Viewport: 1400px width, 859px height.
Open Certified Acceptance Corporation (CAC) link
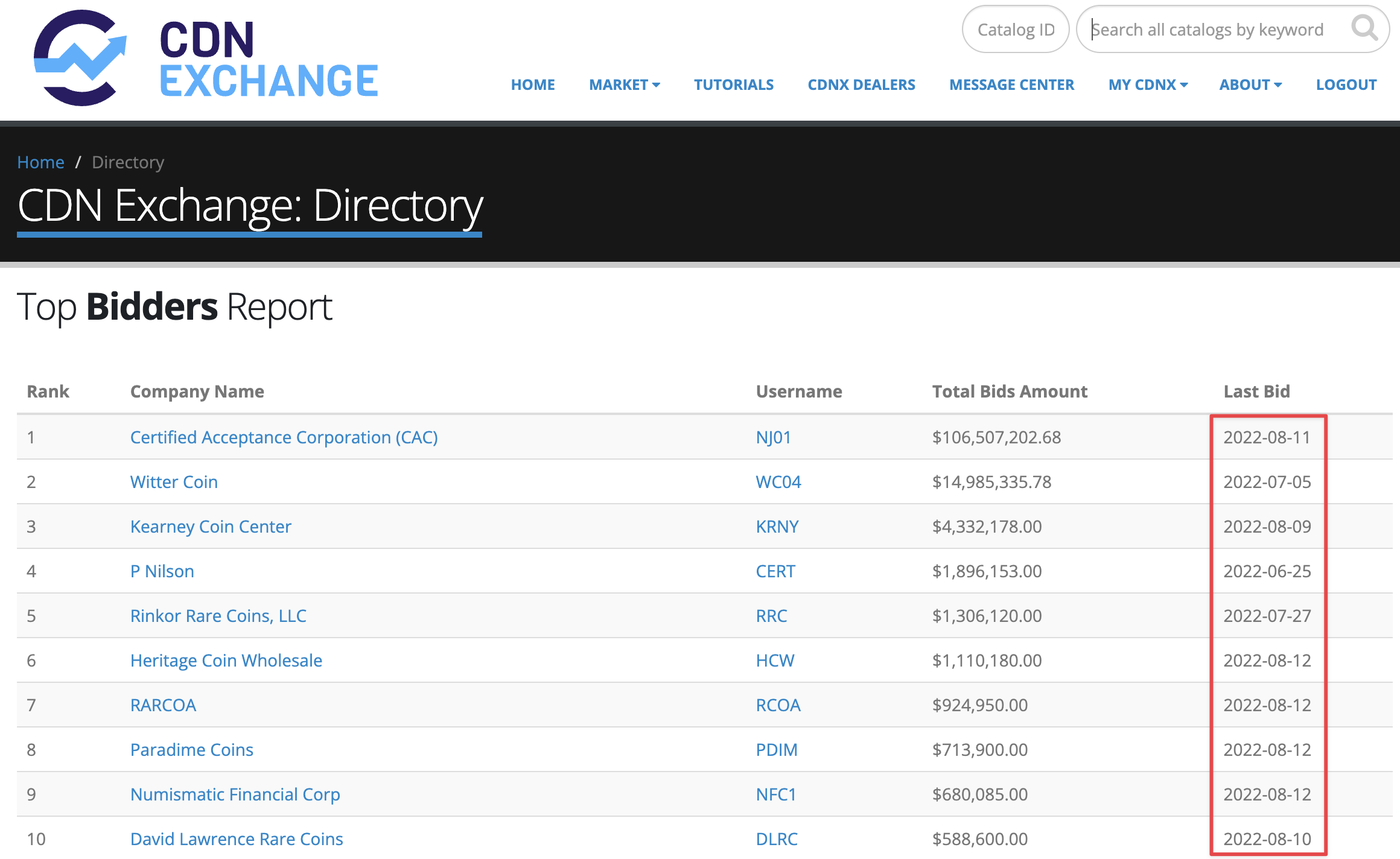[284, 437]
